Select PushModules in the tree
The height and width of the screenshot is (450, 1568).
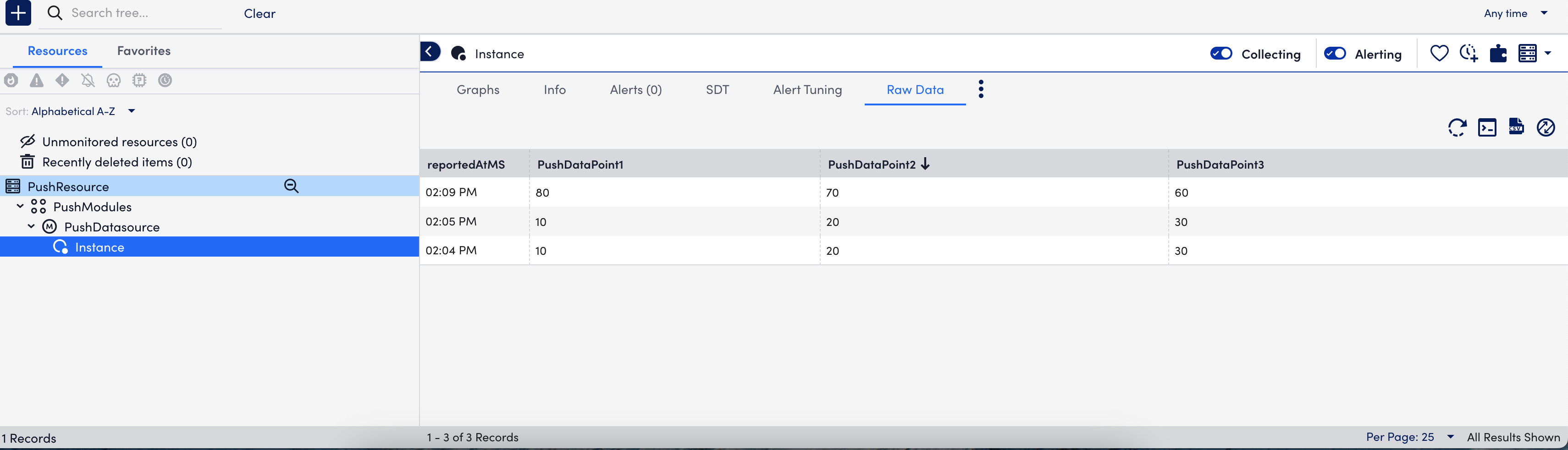click(x=93, y=207)
